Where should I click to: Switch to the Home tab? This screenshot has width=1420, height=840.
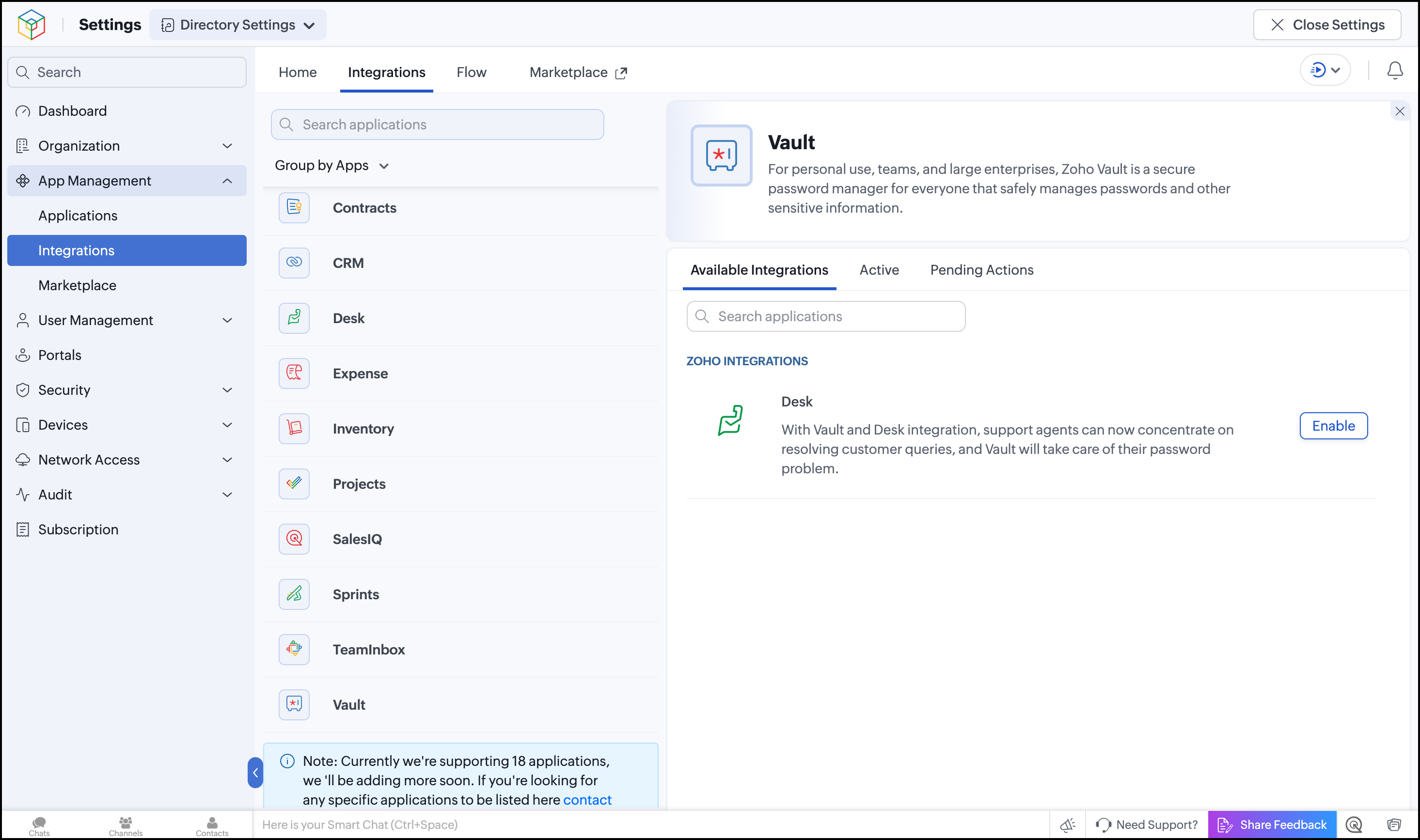[x=298, y=73]
